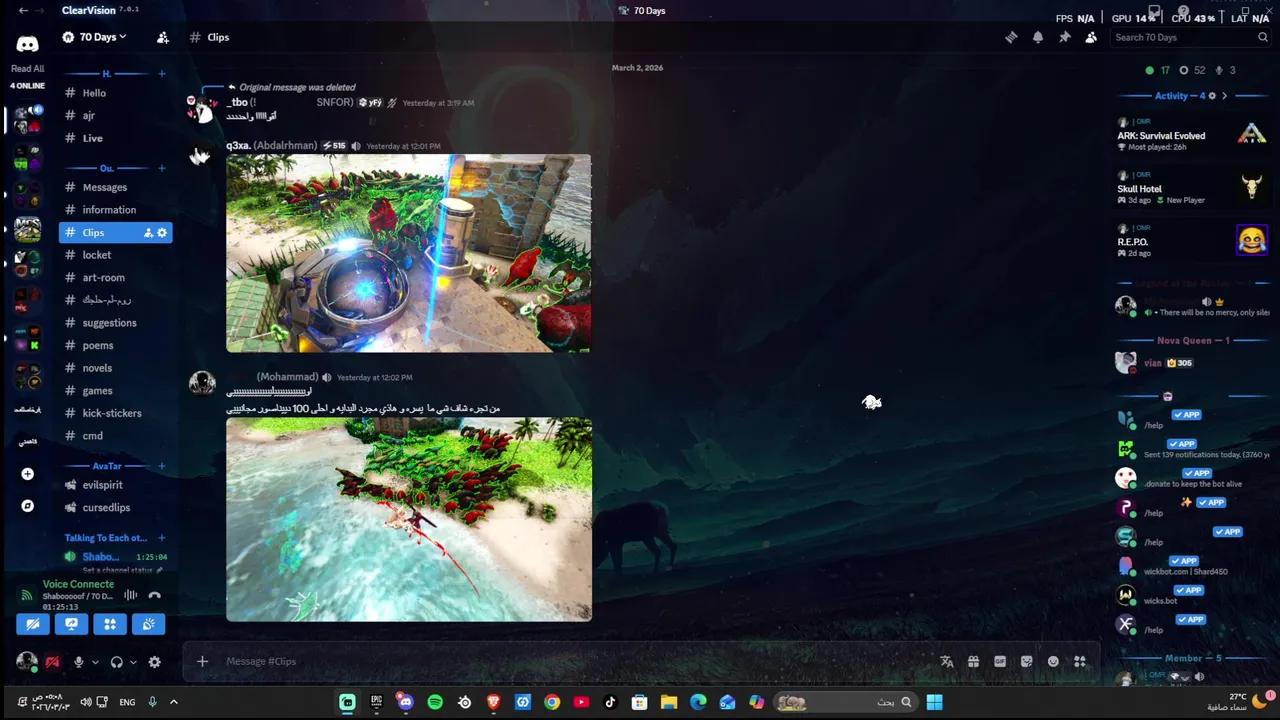Screen dimensions: 1280x720
Task: Open Start an Activity button
Action: point(110,624)
